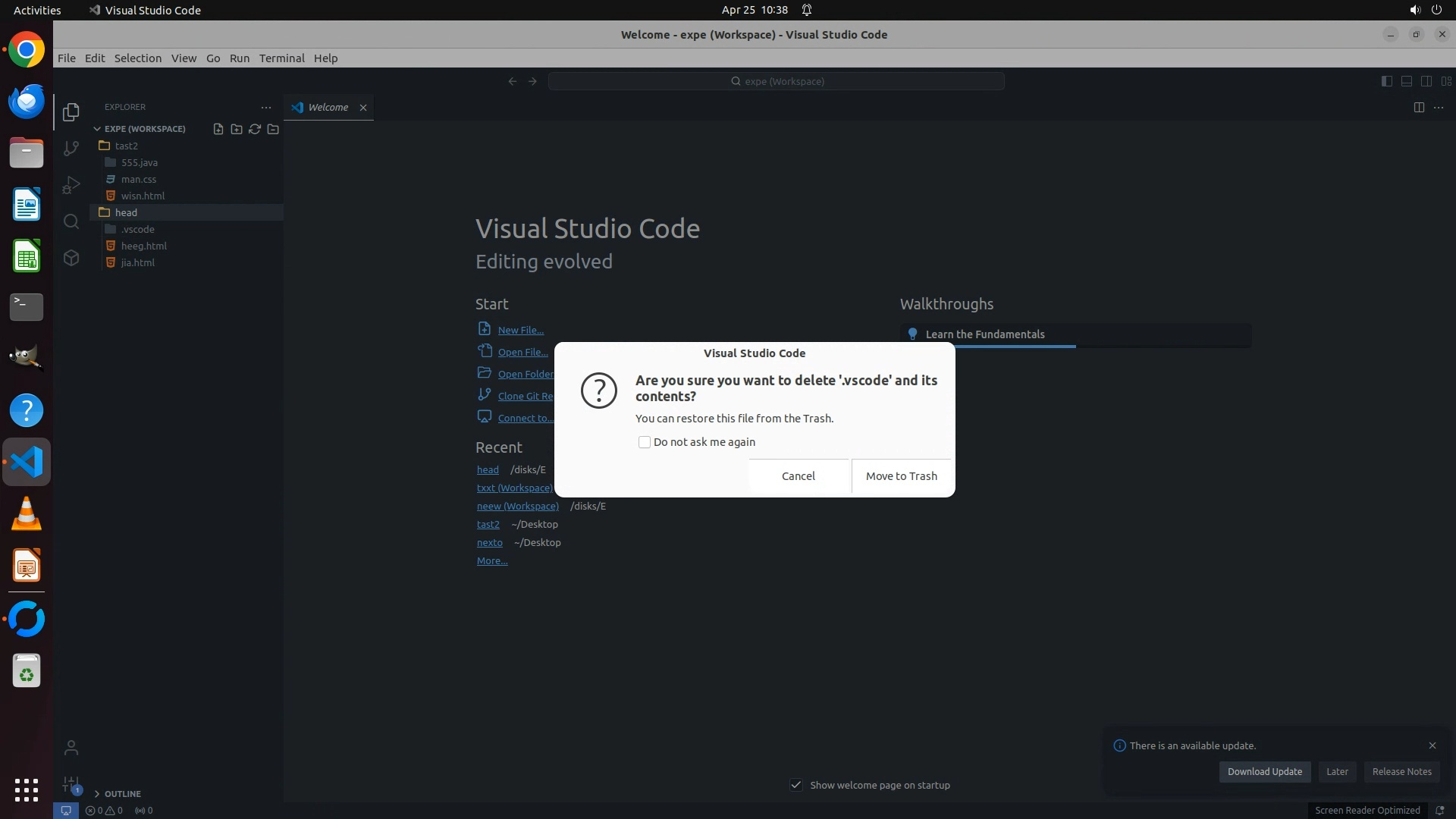This screenshot has width=1456, height=819.
Task: Open Run and Debug view icon
Action: click(x=71, y=185)
